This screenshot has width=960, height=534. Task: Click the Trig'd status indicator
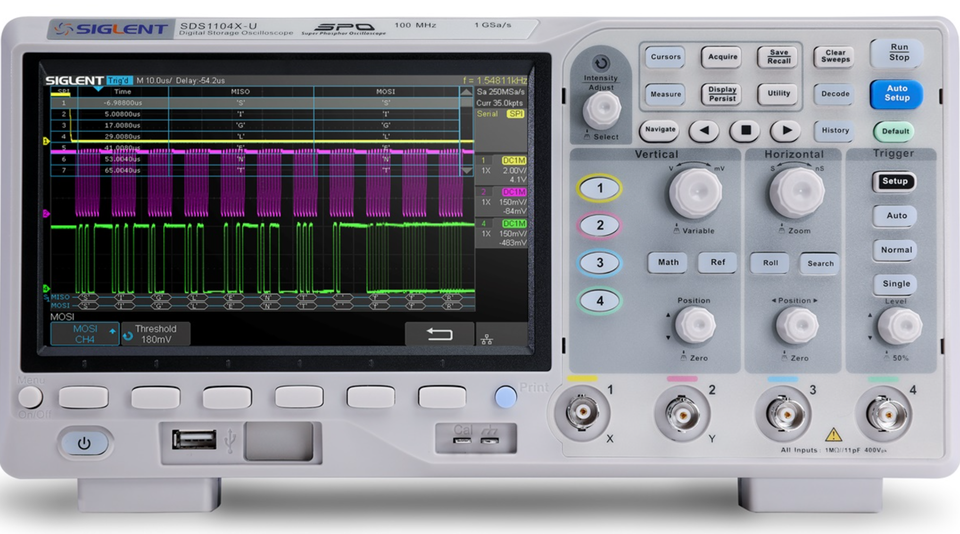119,80
